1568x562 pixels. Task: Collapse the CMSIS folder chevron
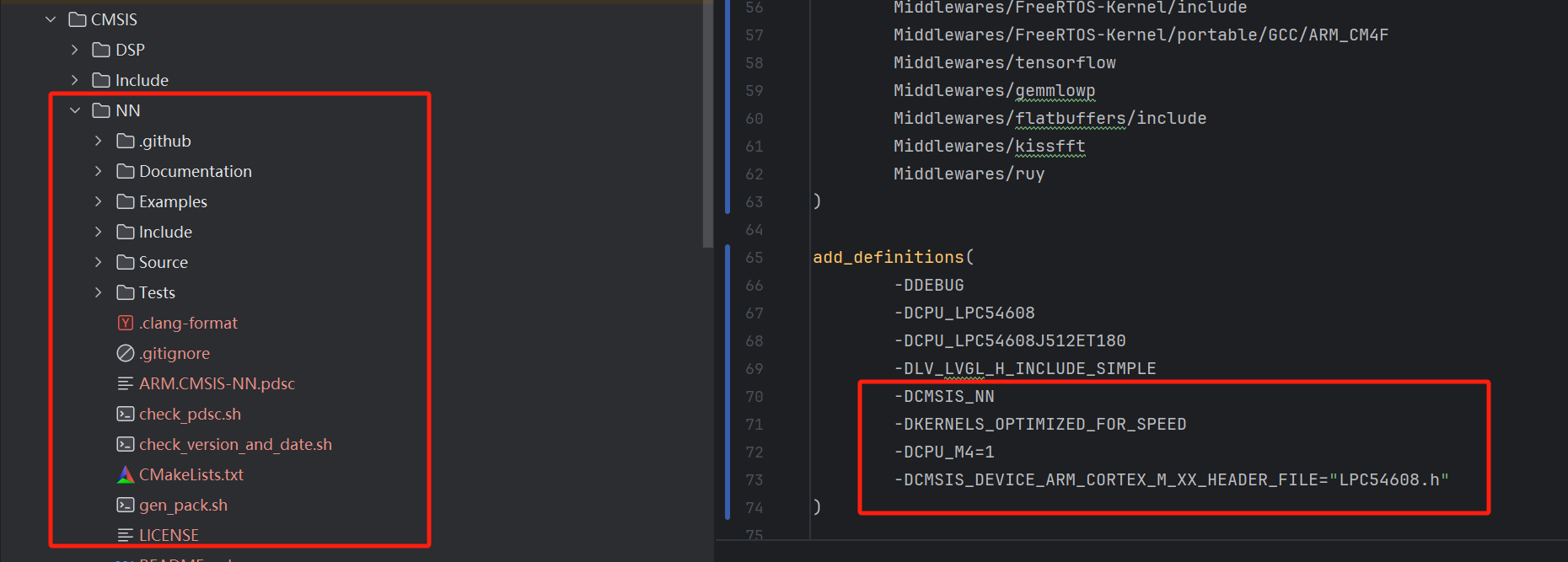point(51,19)
